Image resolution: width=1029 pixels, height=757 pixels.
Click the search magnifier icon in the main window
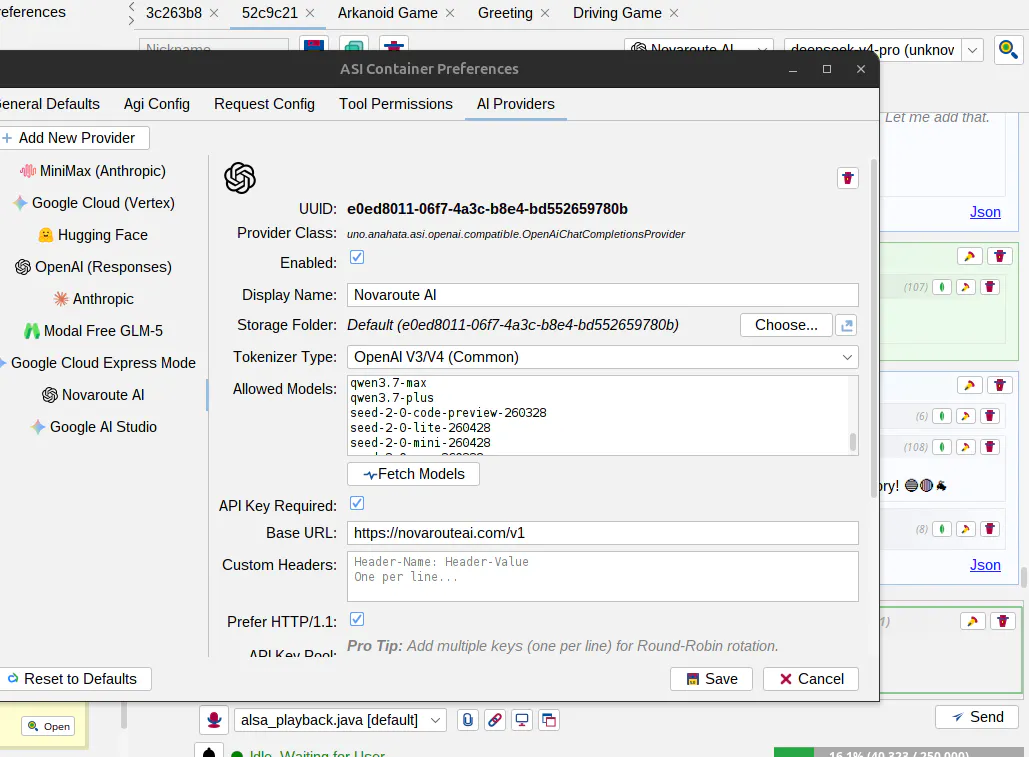pyautogui.click(x=1007, y=49)
